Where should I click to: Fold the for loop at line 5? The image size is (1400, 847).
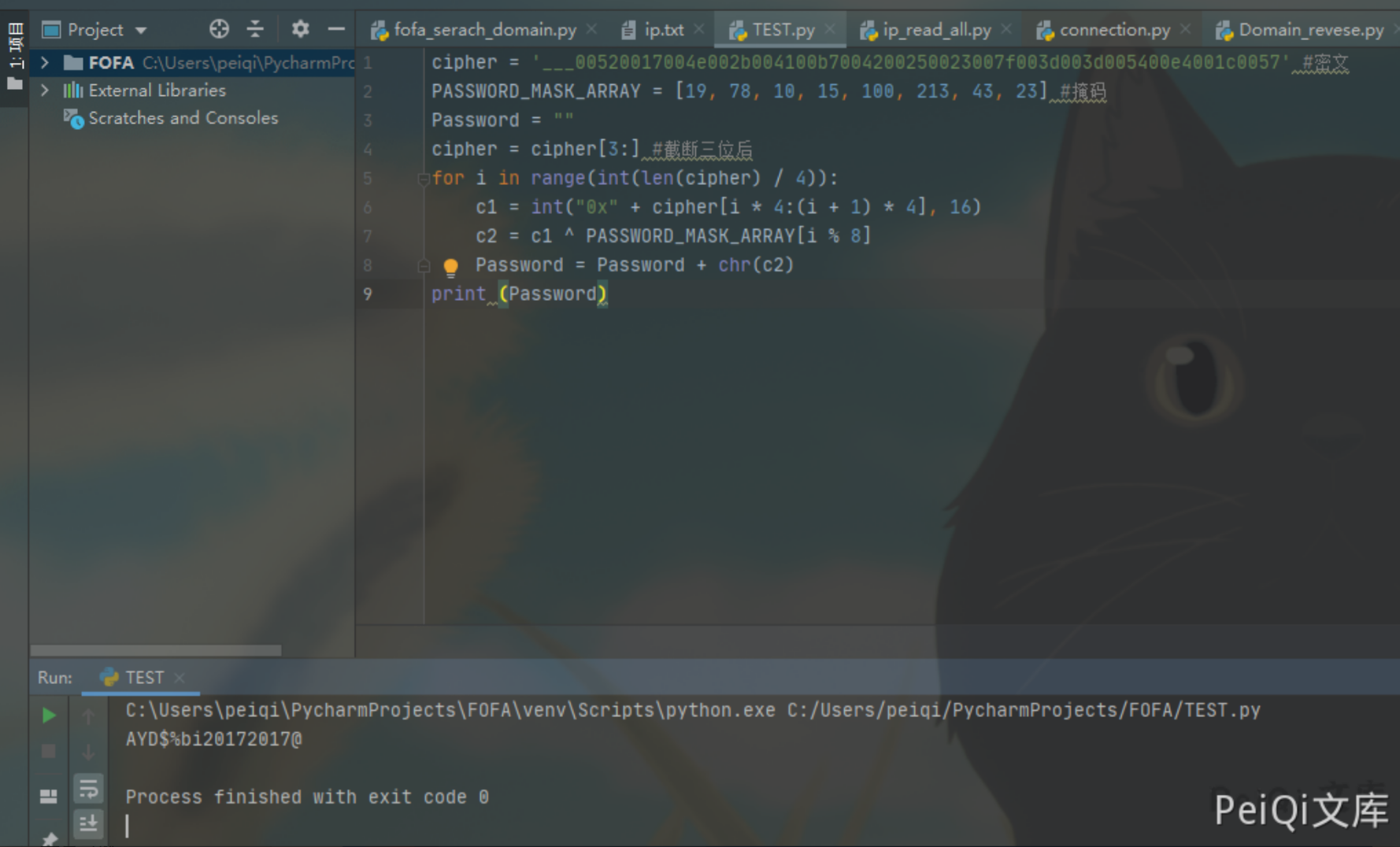pos(423,179)
